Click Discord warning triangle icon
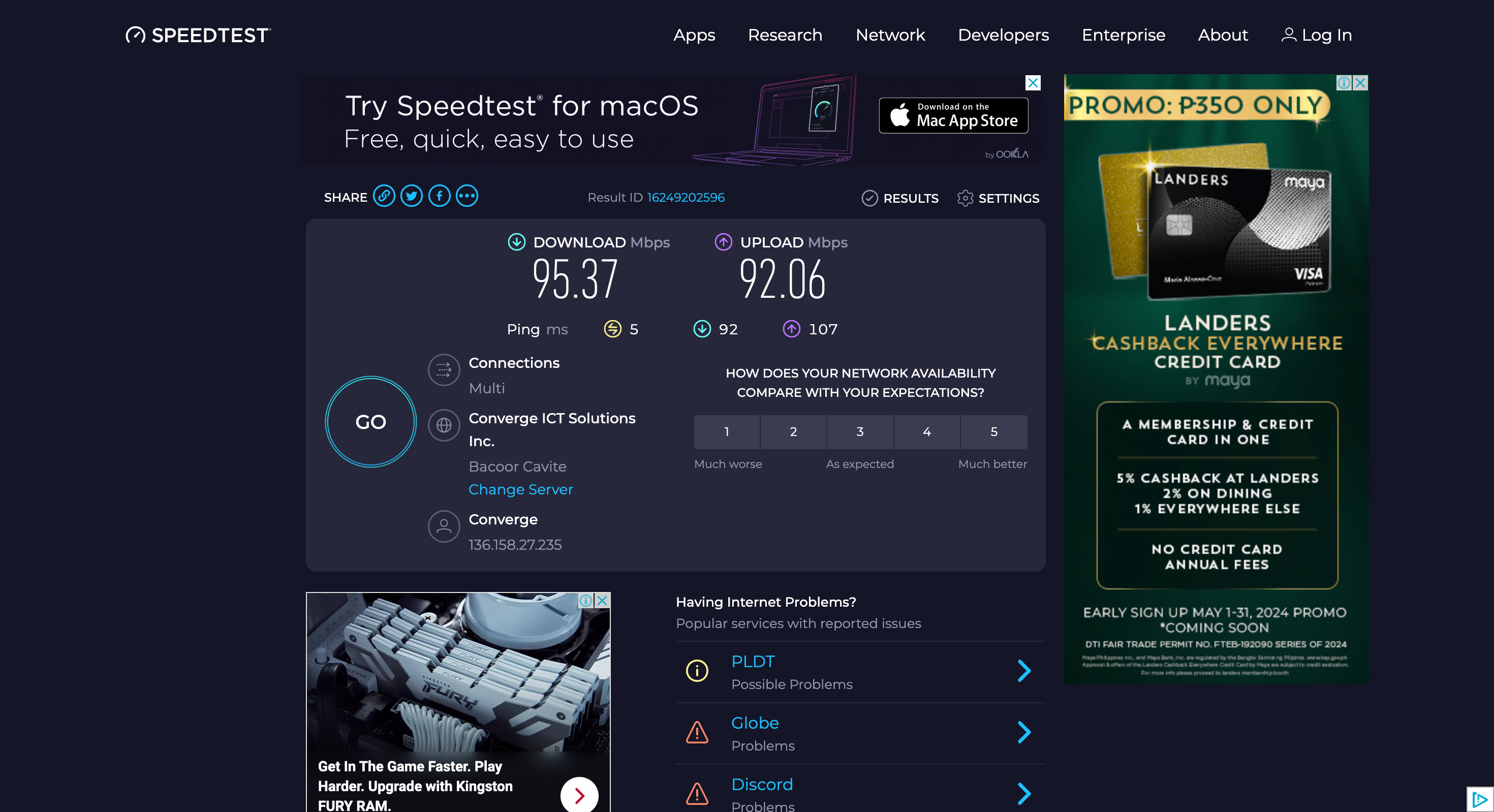1494x812 pixels. click(x=697, y=794)
